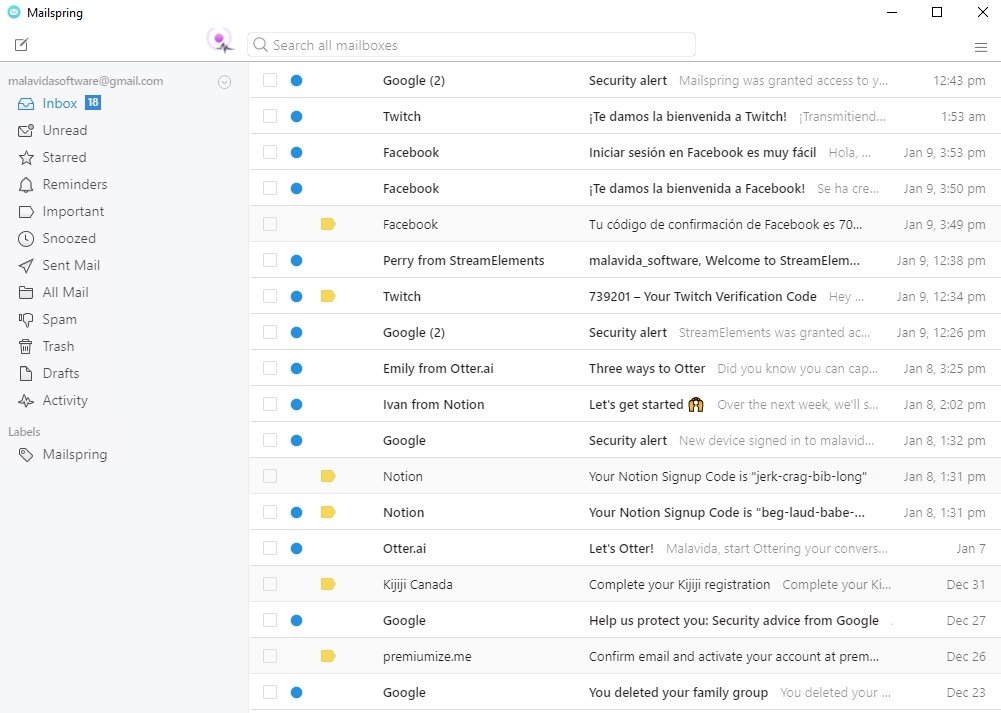Click the important marker on premiumize.me email
This screenshot has height=713, width=1001.
tap(328, 656)
